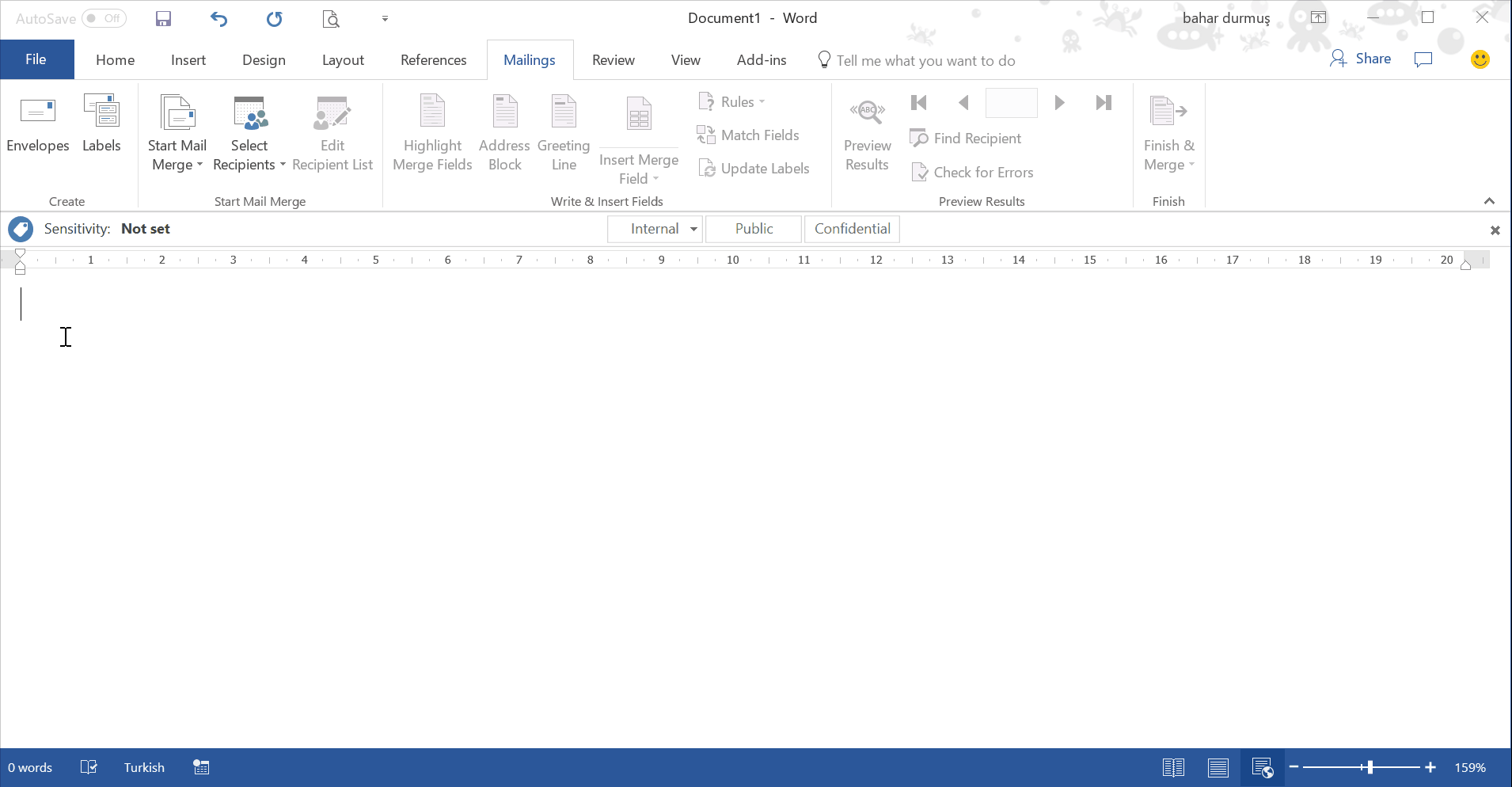Click the smiley feedback icon
Image resolution: width=1512 pixels, height=787 pixels.
click(x=1480, y=59)
